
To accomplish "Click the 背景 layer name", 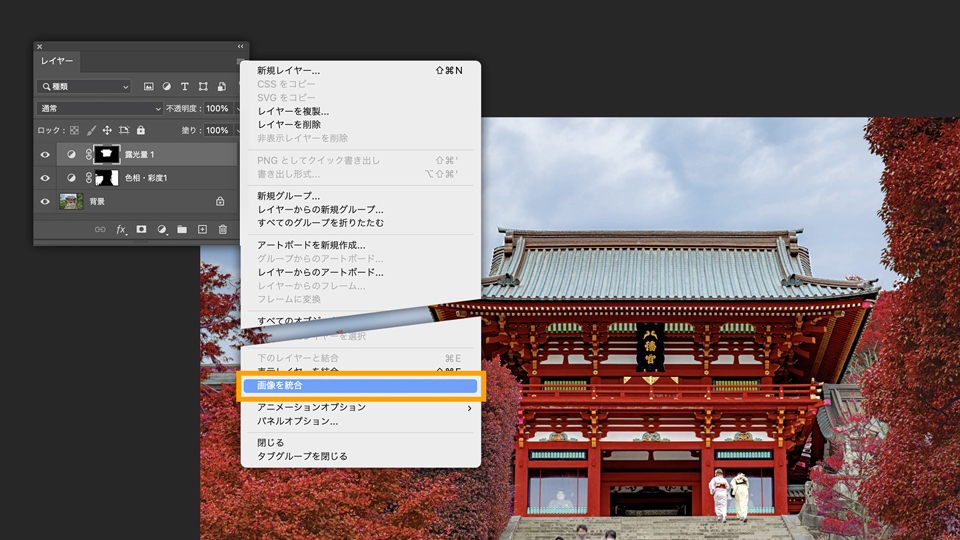I will (x=97, y=201).
